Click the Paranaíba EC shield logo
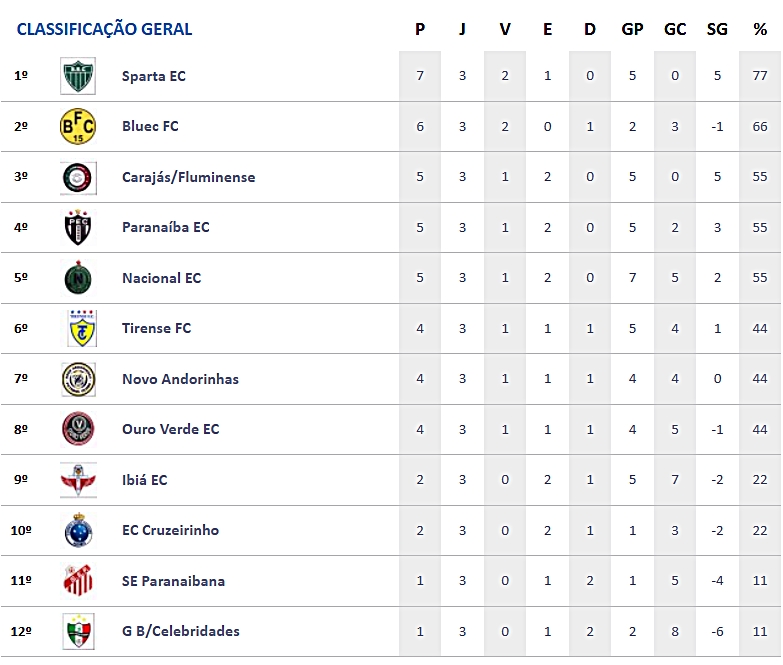The image size is (783, 665). pyautogui.click(x=77, y=227)
